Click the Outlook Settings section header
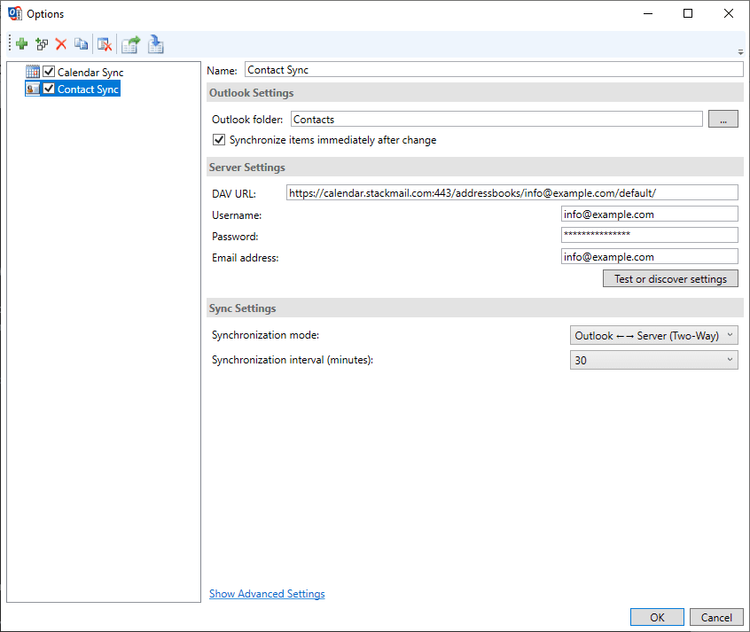 475,93
